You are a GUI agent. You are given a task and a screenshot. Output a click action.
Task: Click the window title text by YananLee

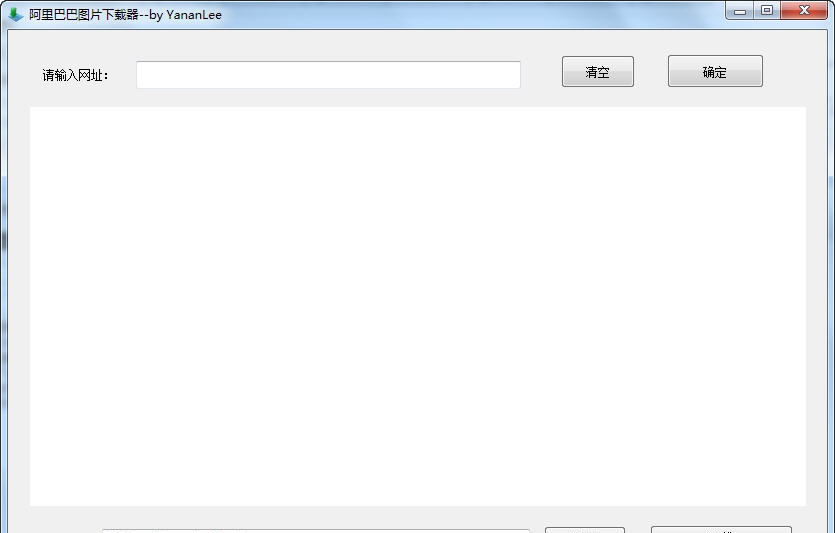coord(126,14)
